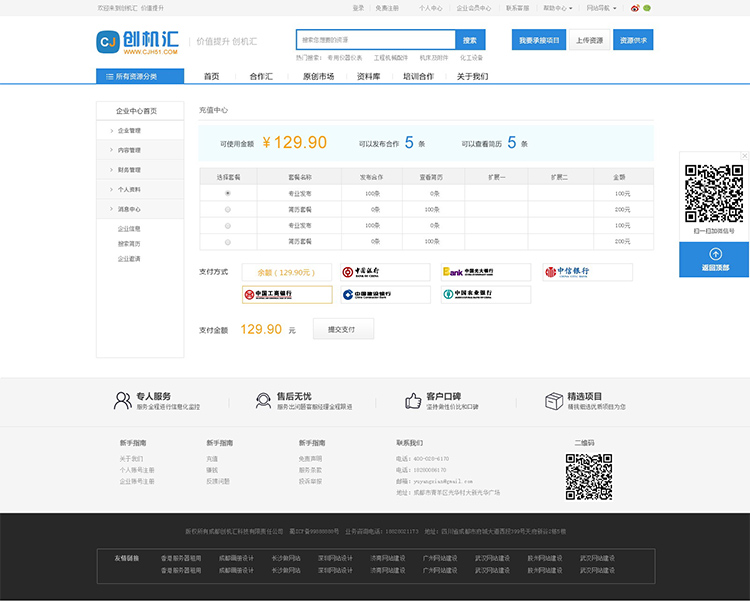Select the last row package radio button
The image size is (750, 602).
228,241
